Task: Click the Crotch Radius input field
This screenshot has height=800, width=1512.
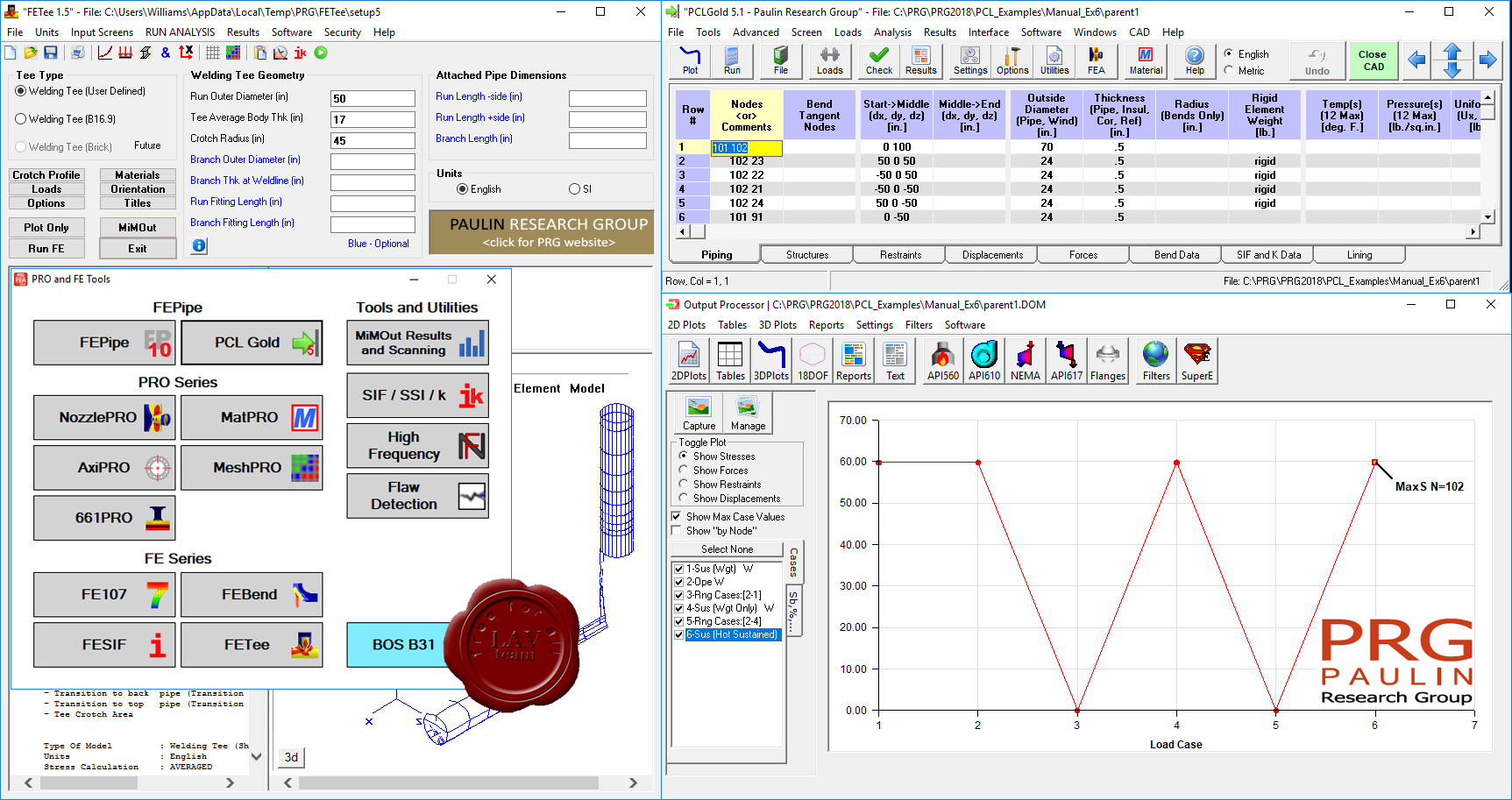Action: point(373,140)
